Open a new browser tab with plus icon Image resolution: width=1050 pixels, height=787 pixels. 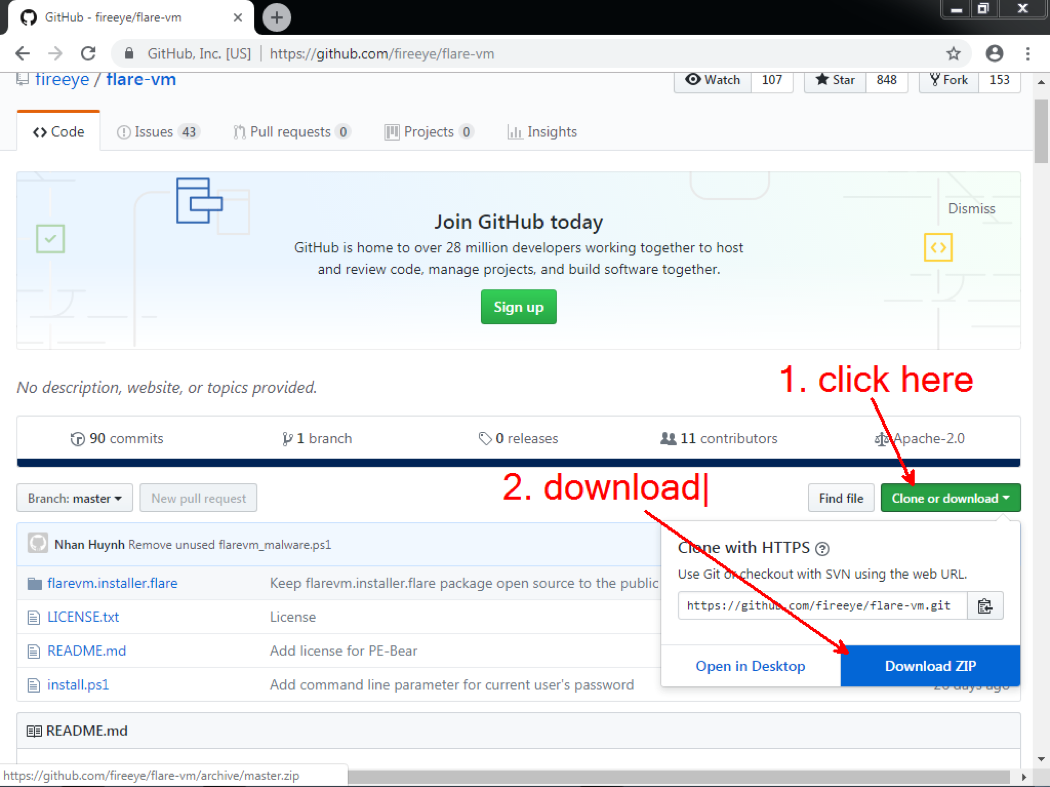[277, 17]
